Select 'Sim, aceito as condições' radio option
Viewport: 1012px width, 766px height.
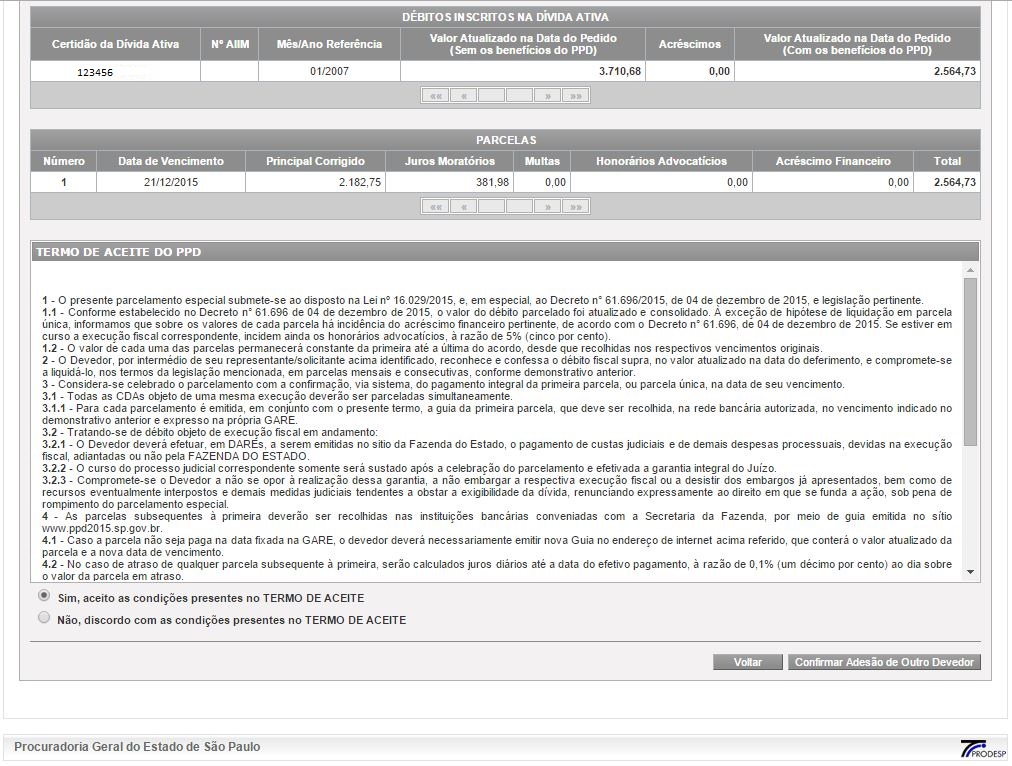(x=44, y=595)
